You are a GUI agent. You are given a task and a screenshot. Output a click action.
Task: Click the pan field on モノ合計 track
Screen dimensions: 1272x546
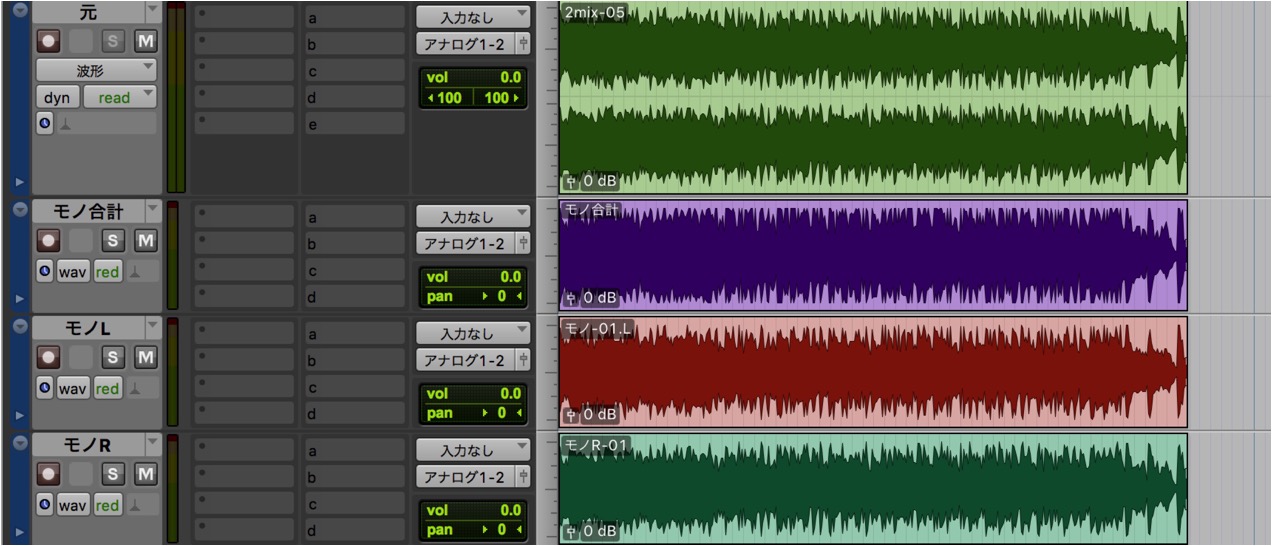[473, 296]
